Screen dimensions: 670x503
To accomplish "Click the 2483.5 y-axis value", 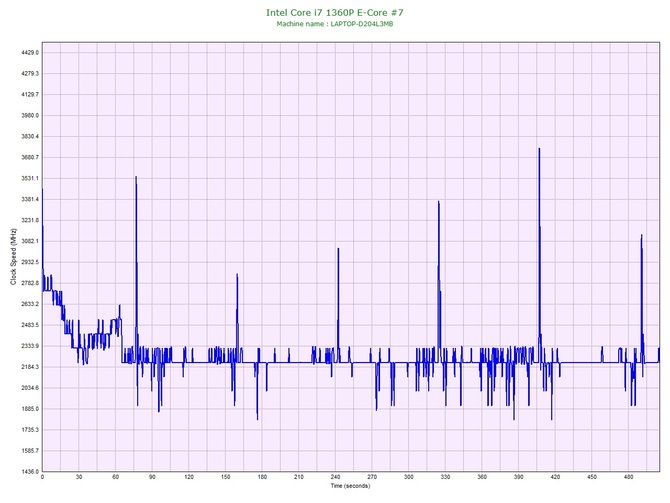I will click(30, 325).
